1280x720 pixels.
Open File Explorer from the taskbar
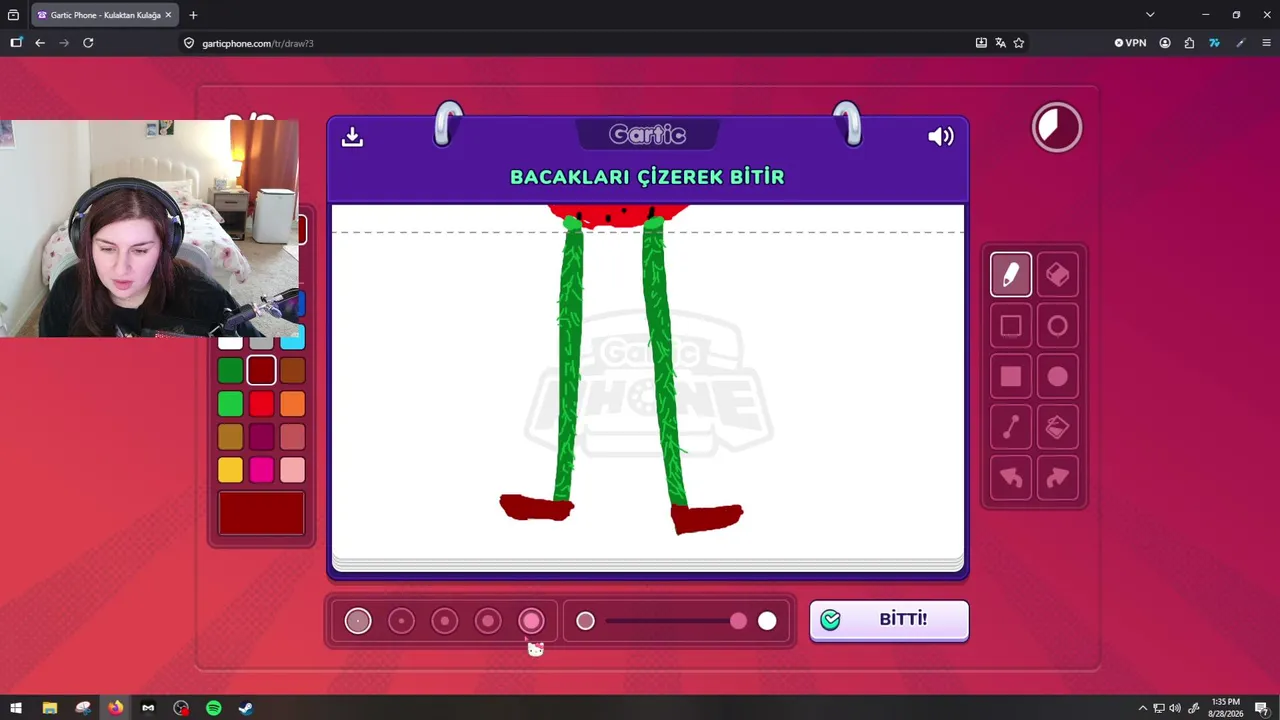(49, 708)
